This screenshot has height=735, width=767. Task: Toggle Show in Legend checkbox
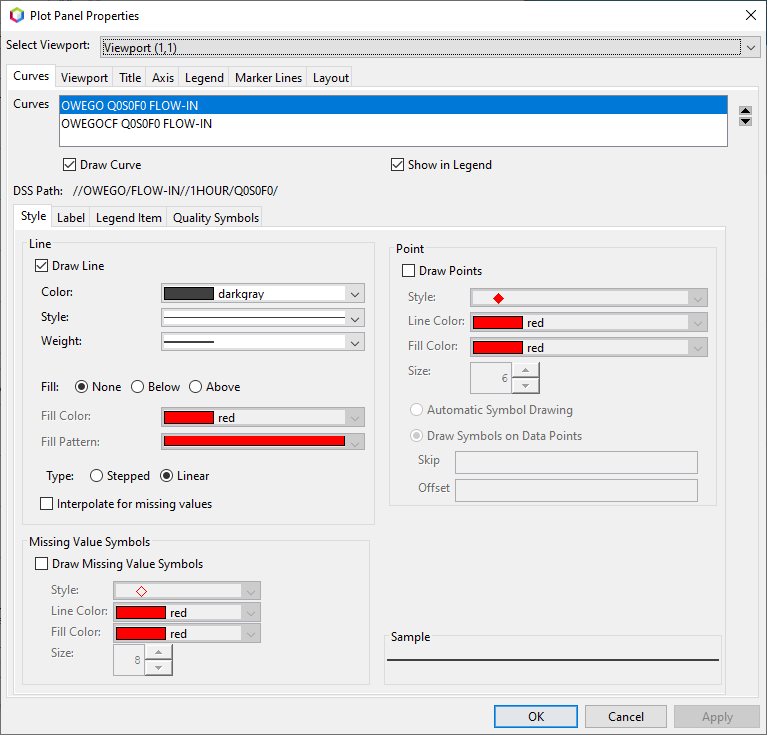tap(397, 165)
